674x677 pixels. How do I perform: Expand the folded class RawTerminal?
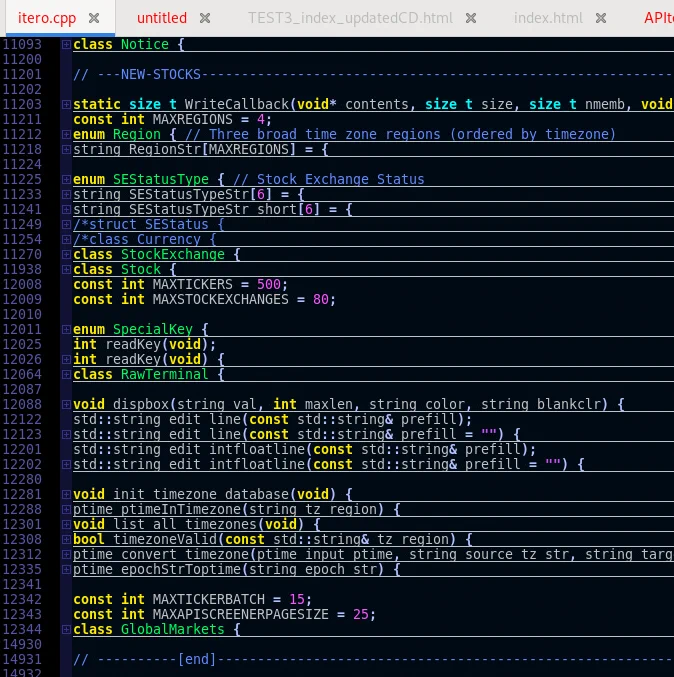[x=66, y=374]
